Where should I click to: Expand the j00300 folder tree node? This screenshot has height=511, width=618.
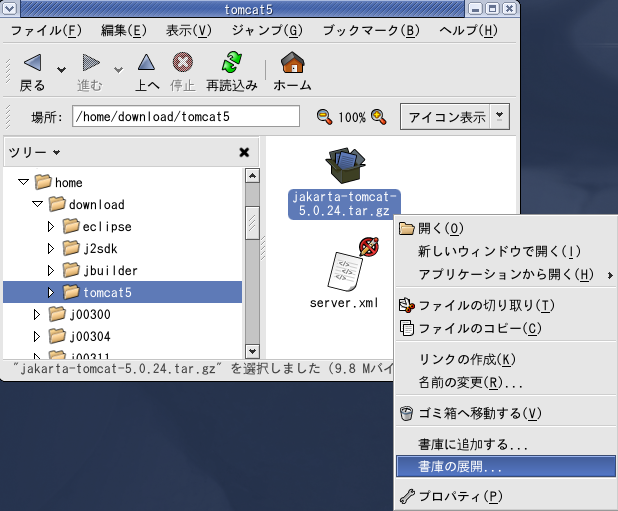coord(37,314)
